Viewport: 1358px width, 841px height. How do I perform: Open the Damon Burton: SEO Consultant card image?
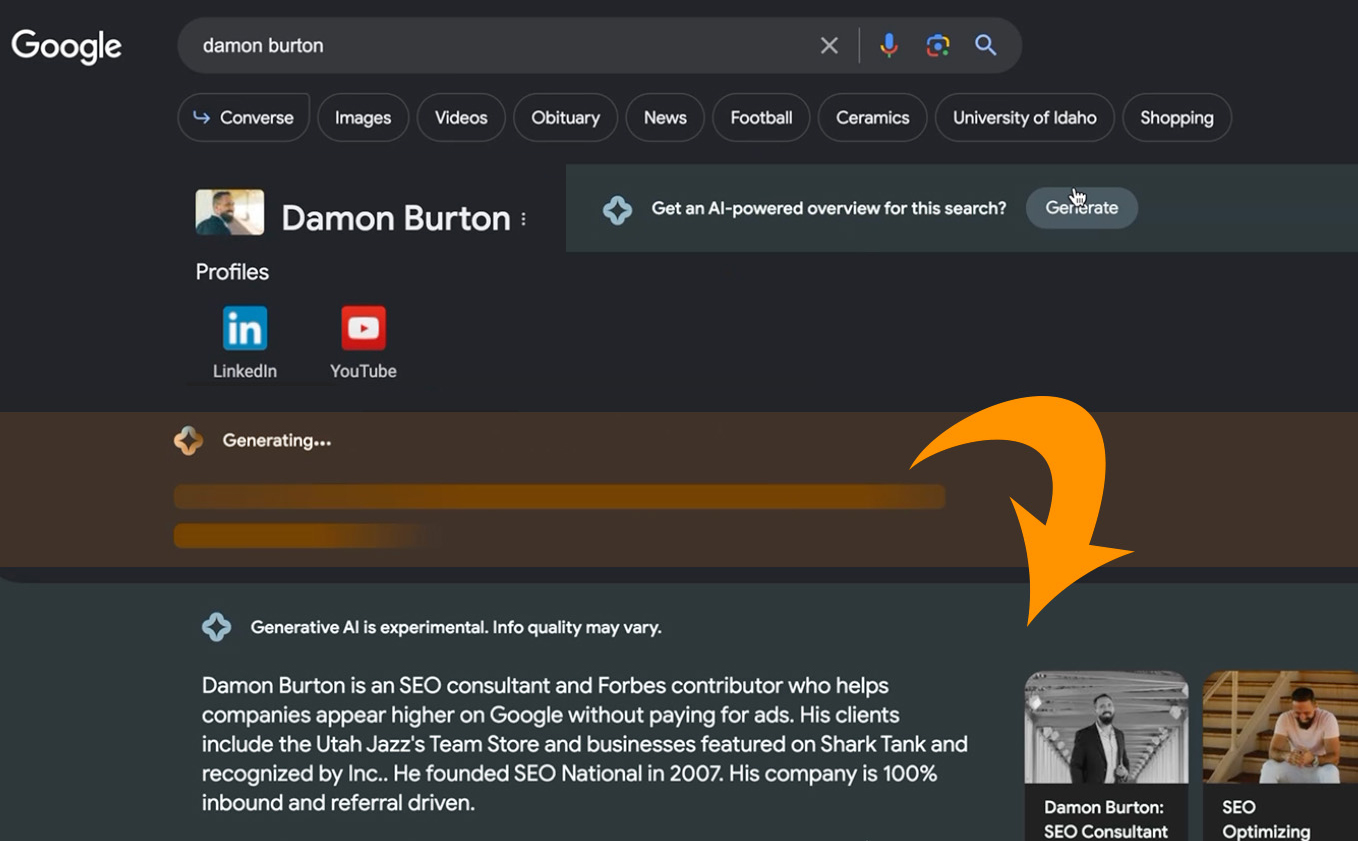pyautogui.click(x=1106, y=727)
